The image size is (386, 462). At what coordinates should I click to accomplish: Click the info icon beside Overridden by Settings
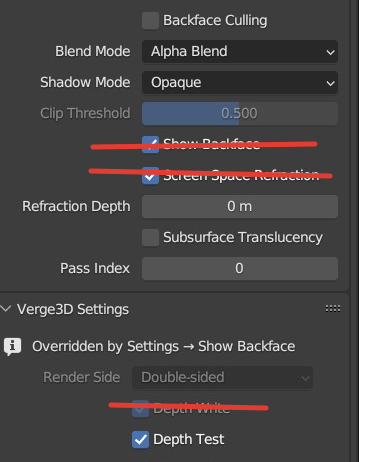point(13,346)
